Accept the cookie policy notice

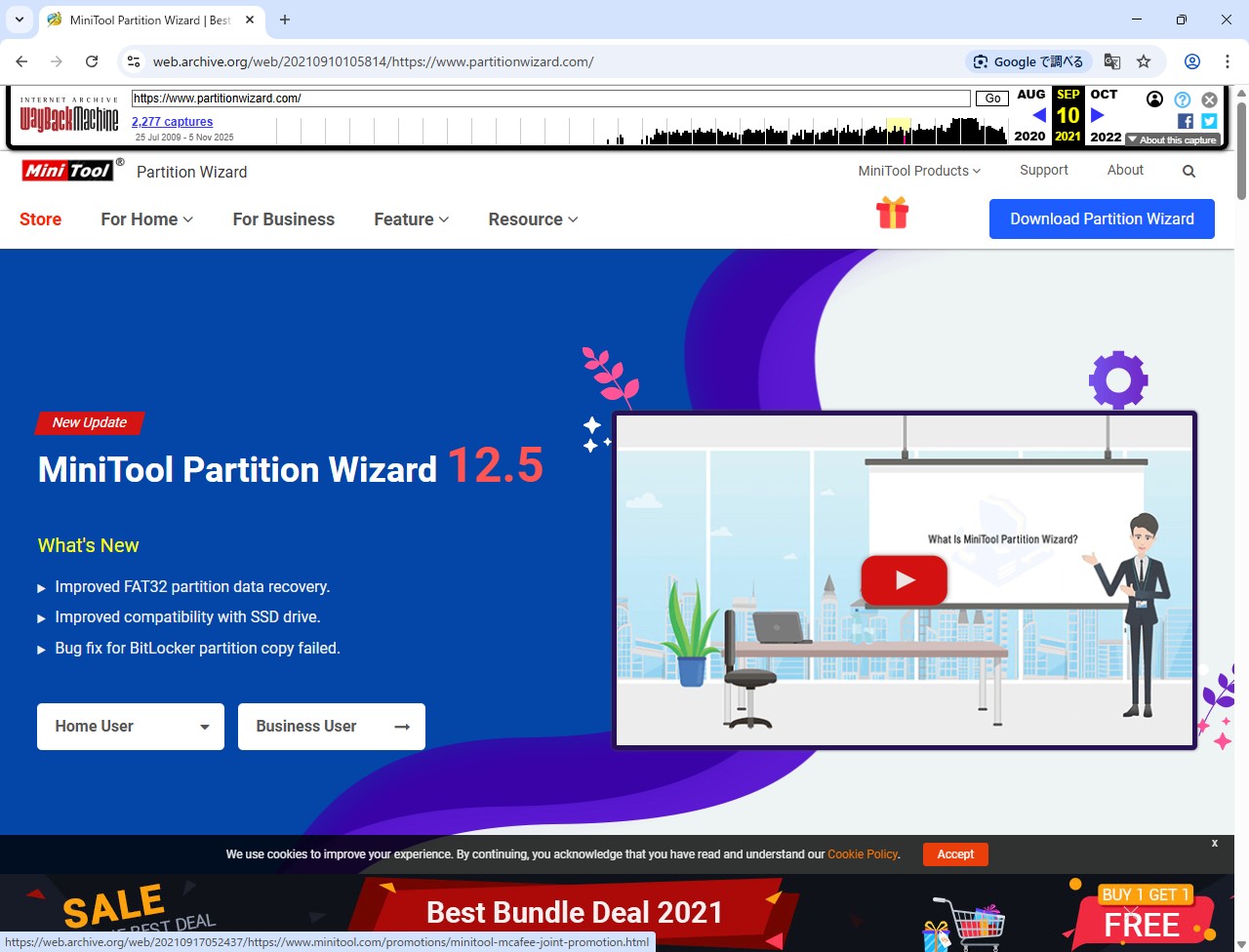(955, 854)
